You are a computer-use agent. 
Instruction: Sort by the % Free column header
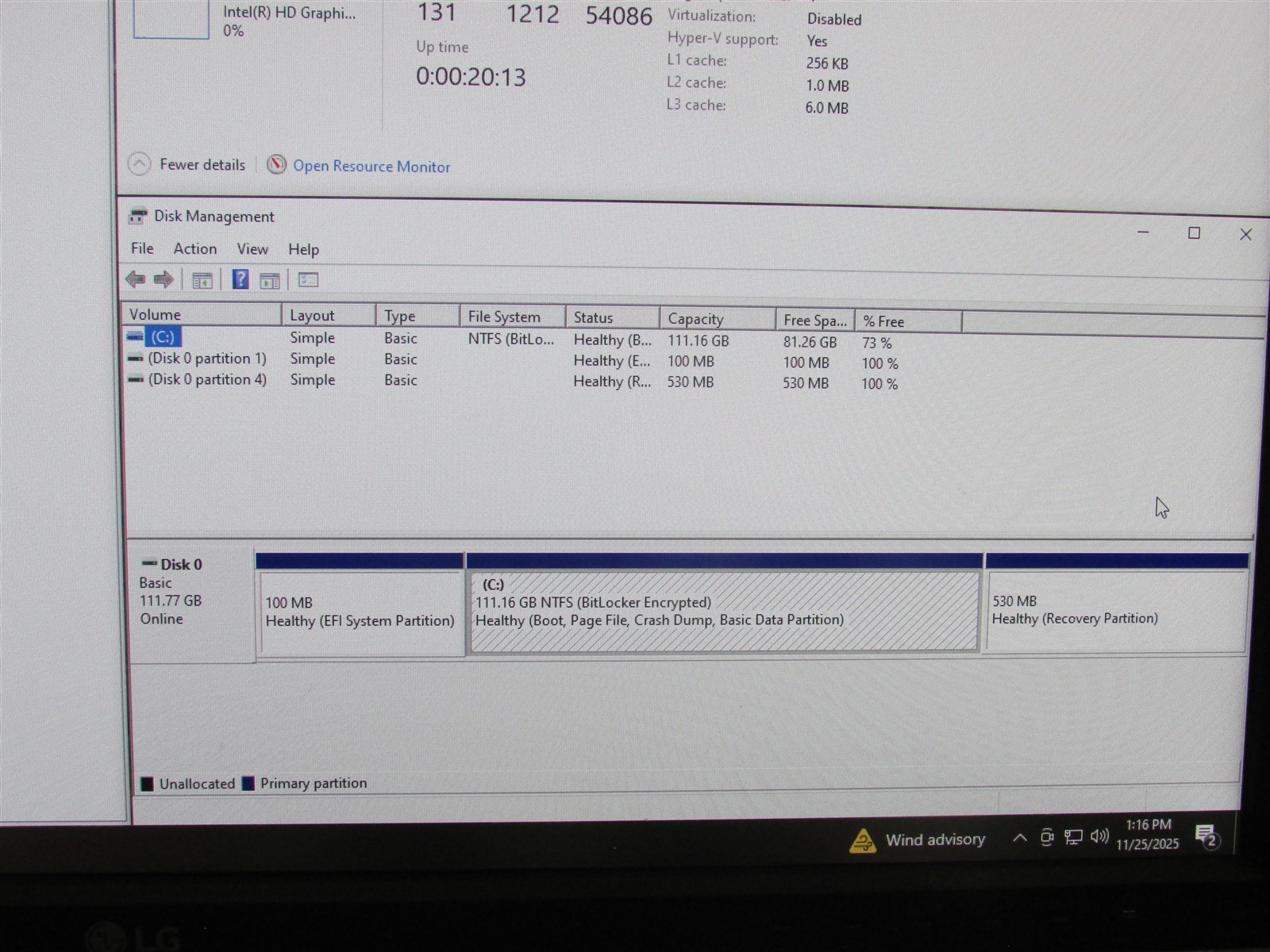908,321
